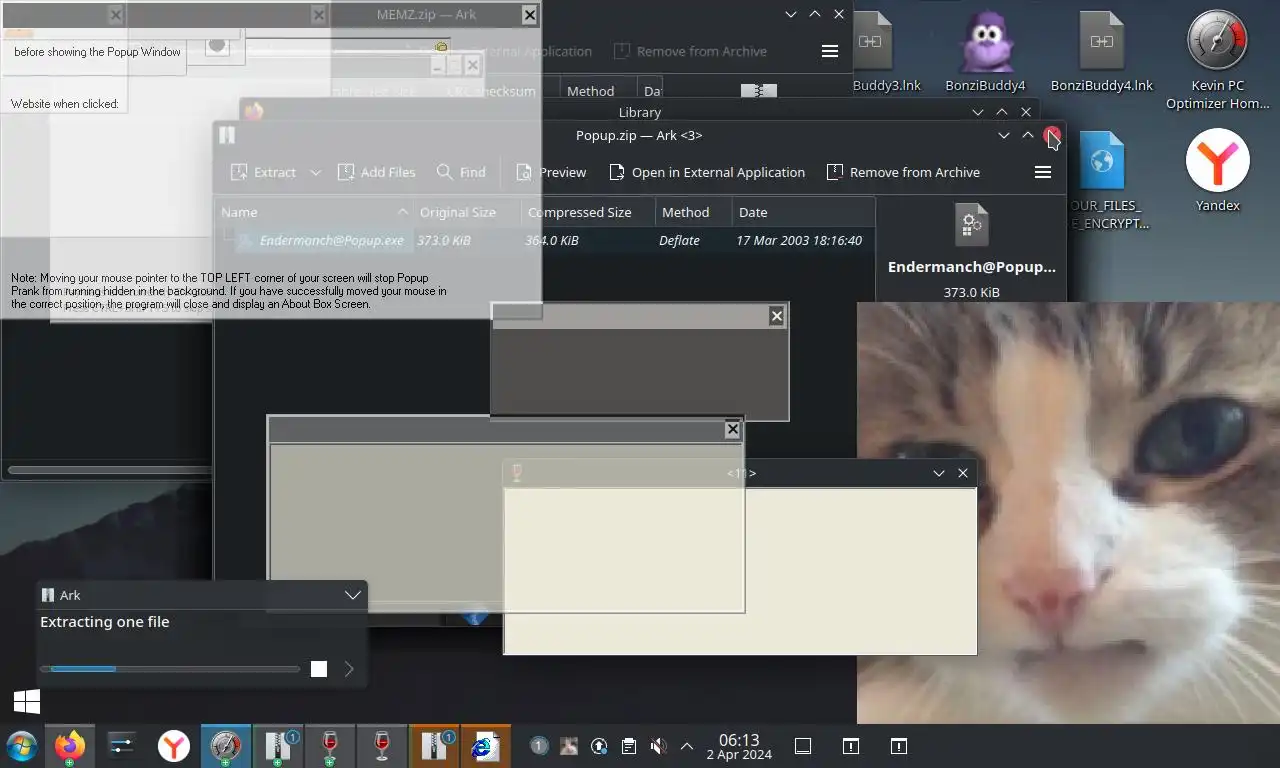Click the Deflate method cell
This screenshot has width=1280, height=768.
(x=679, y=240)
